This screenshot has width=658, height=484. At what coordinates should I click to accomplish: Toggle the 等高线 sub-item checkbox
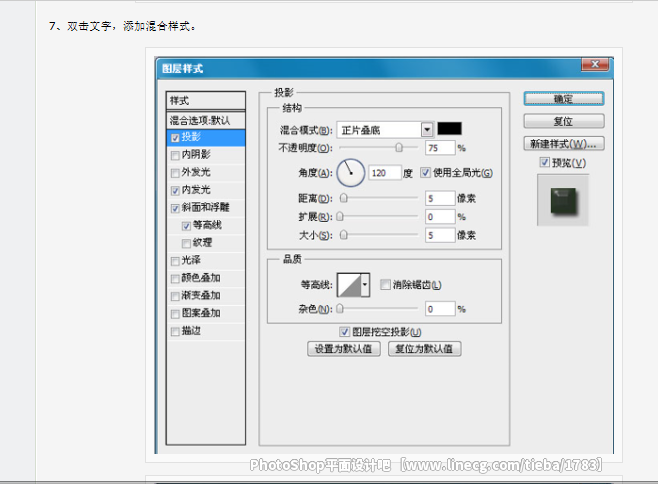click(x=186, y=226)
